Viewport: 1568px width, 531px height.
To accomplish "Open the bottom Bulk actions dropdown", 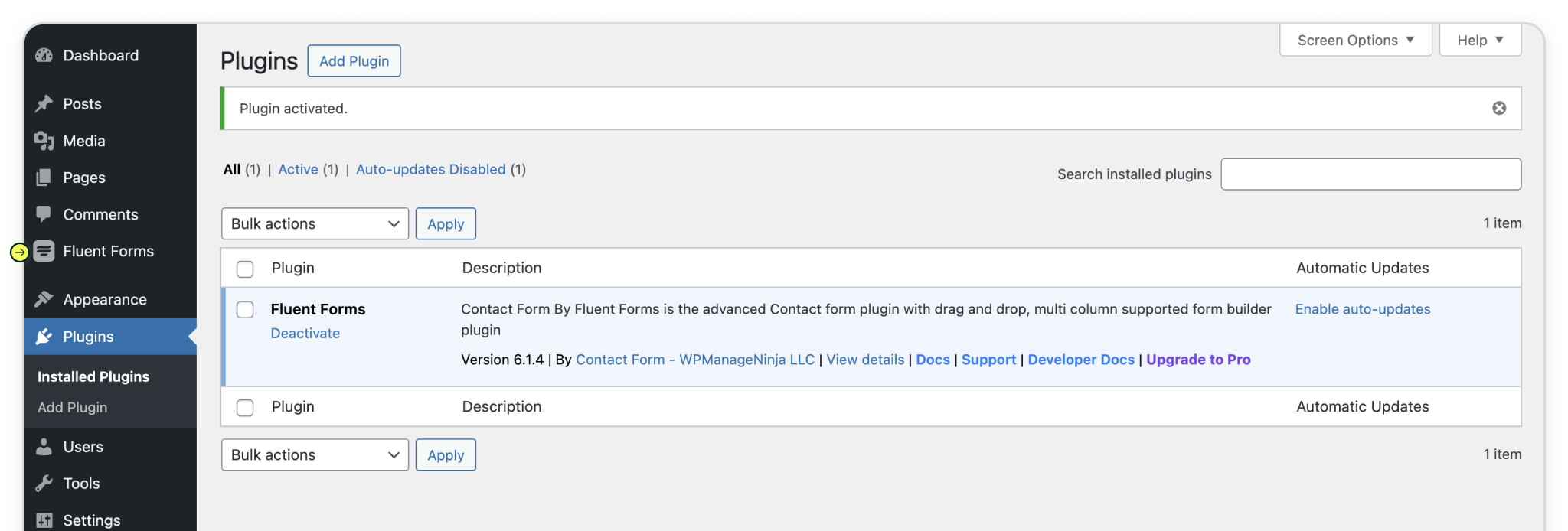I will pos(315,454).
